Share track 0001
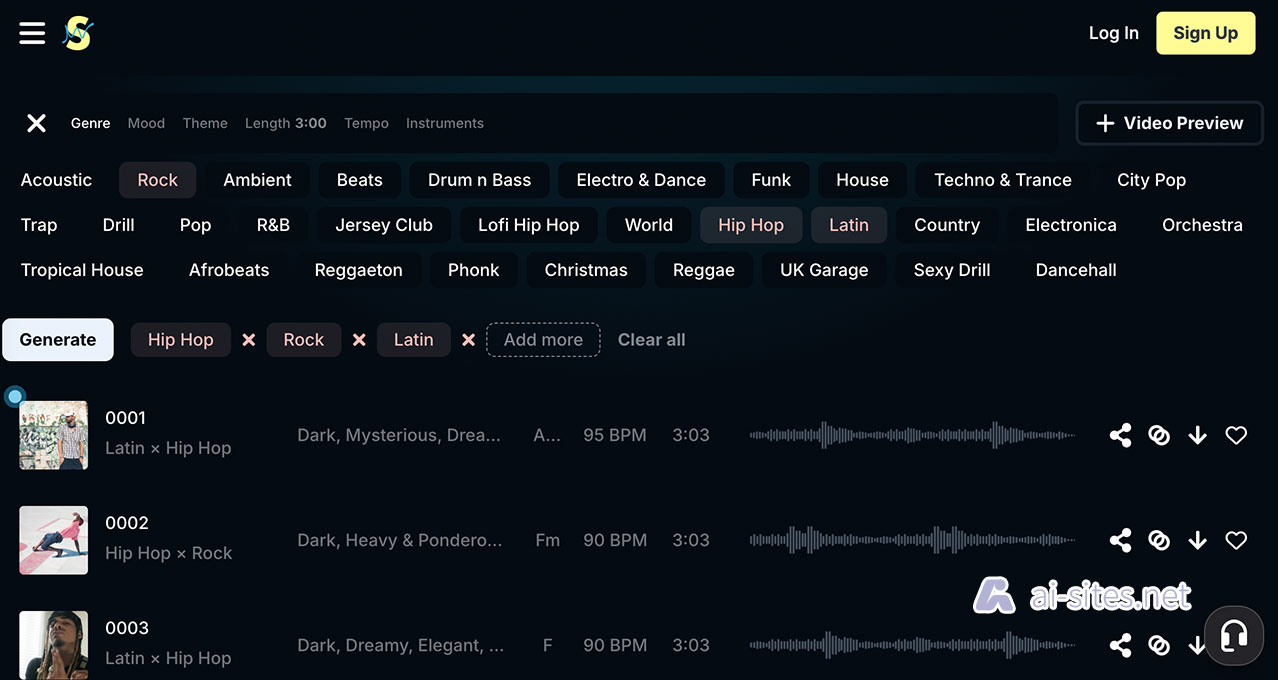 [x=1120, y=435]
